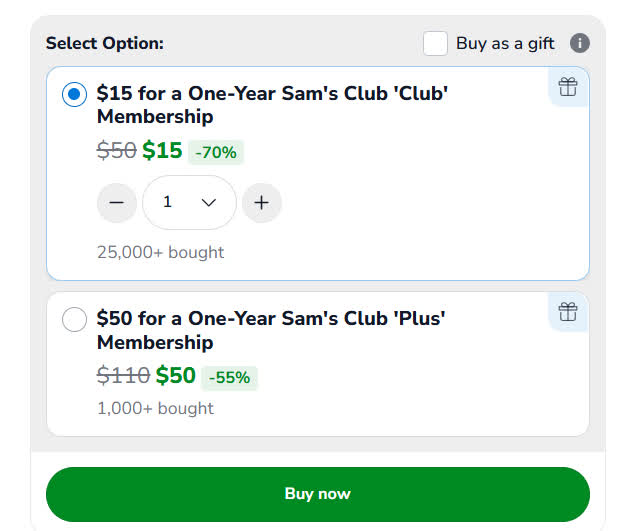Click the -55% discount badge
Screen dimensions: 625x531
229,378
